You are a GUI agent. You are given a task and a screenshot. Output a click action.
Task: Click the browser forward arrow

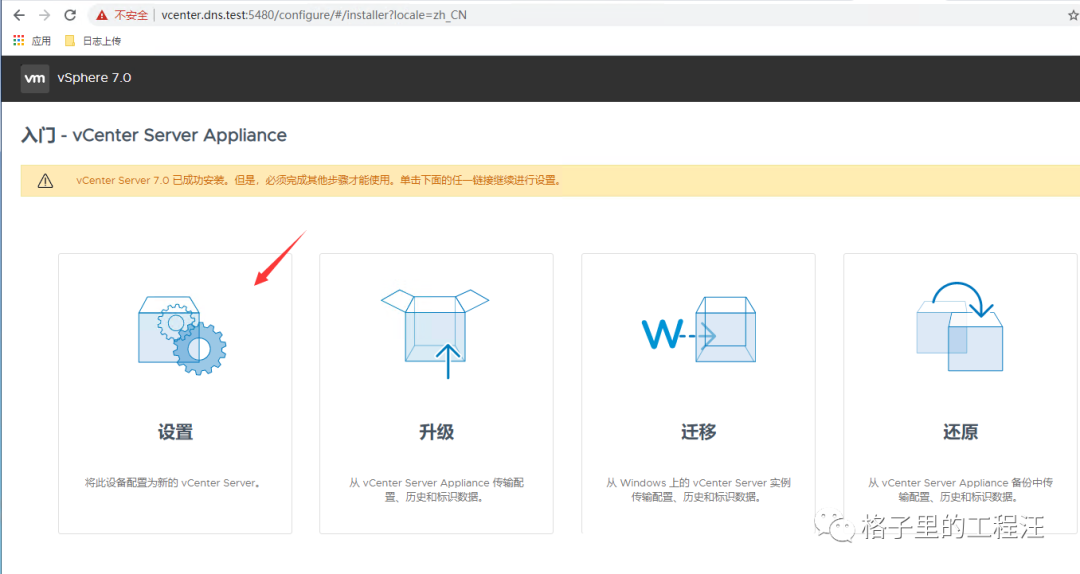click(45, 15)
